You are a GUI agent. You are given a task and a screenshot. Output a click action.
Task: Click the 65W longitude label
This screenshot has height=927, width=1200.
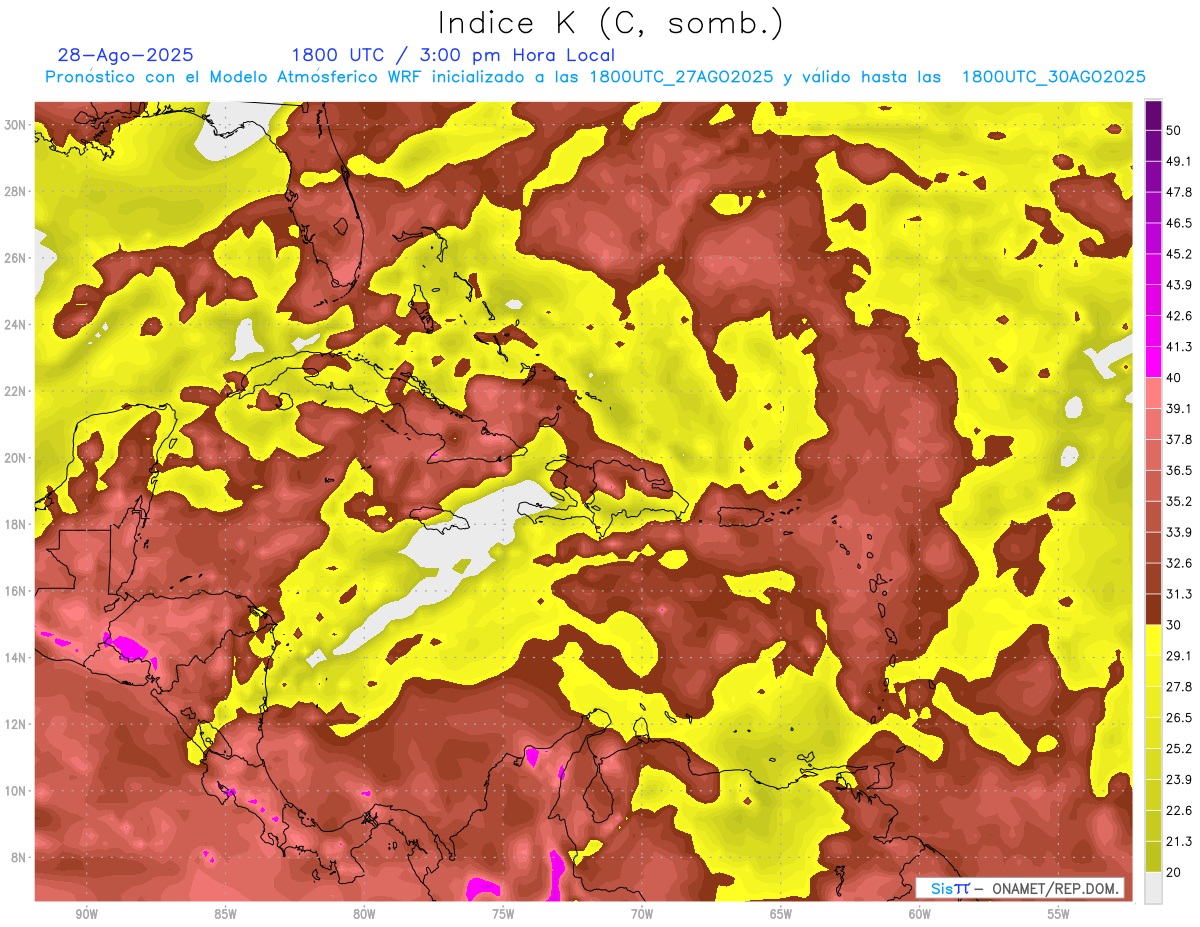click(x=781, y=914)
